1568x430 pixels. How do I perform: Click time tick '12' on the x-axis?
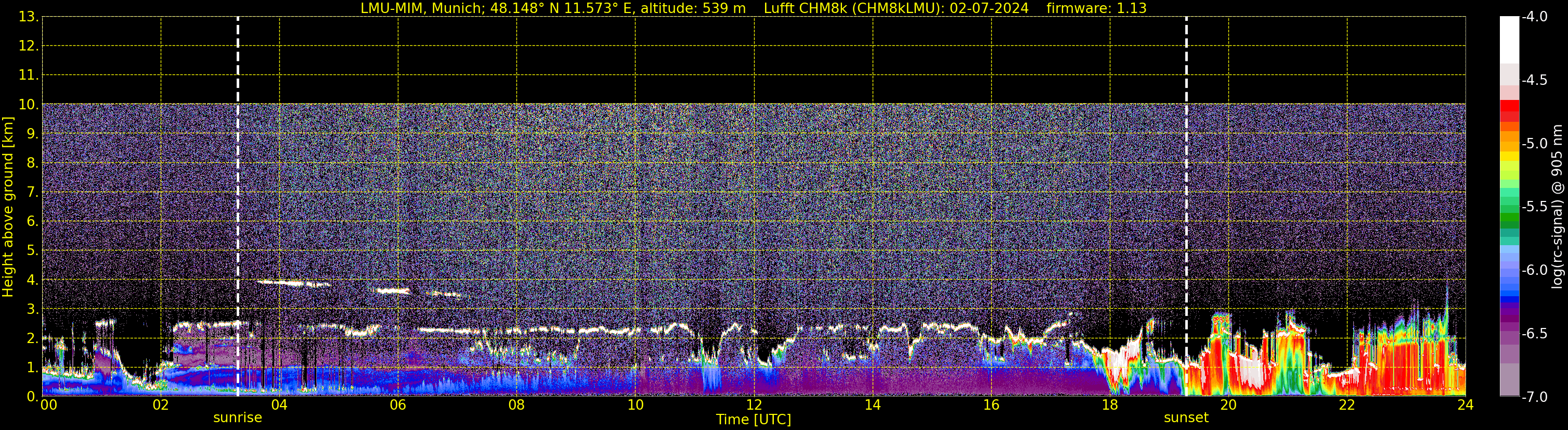coord(754,405)
